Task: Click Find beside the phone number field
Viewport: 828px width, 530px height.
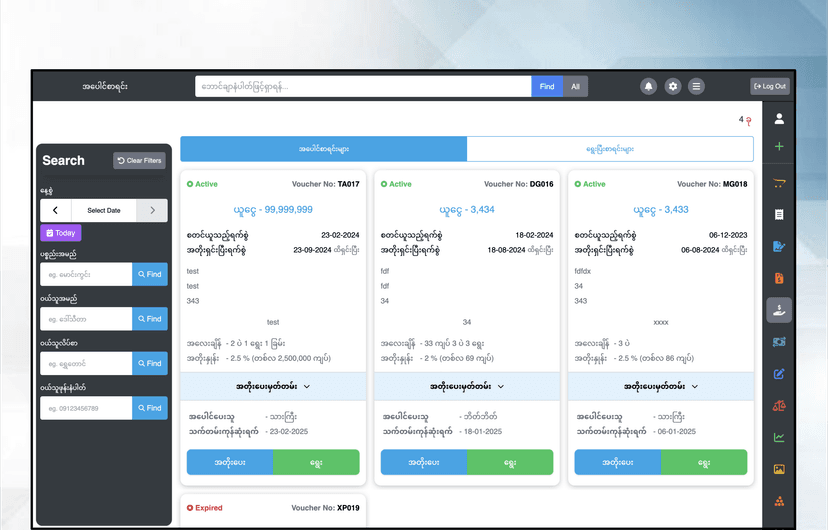Action: click(150, 408)
